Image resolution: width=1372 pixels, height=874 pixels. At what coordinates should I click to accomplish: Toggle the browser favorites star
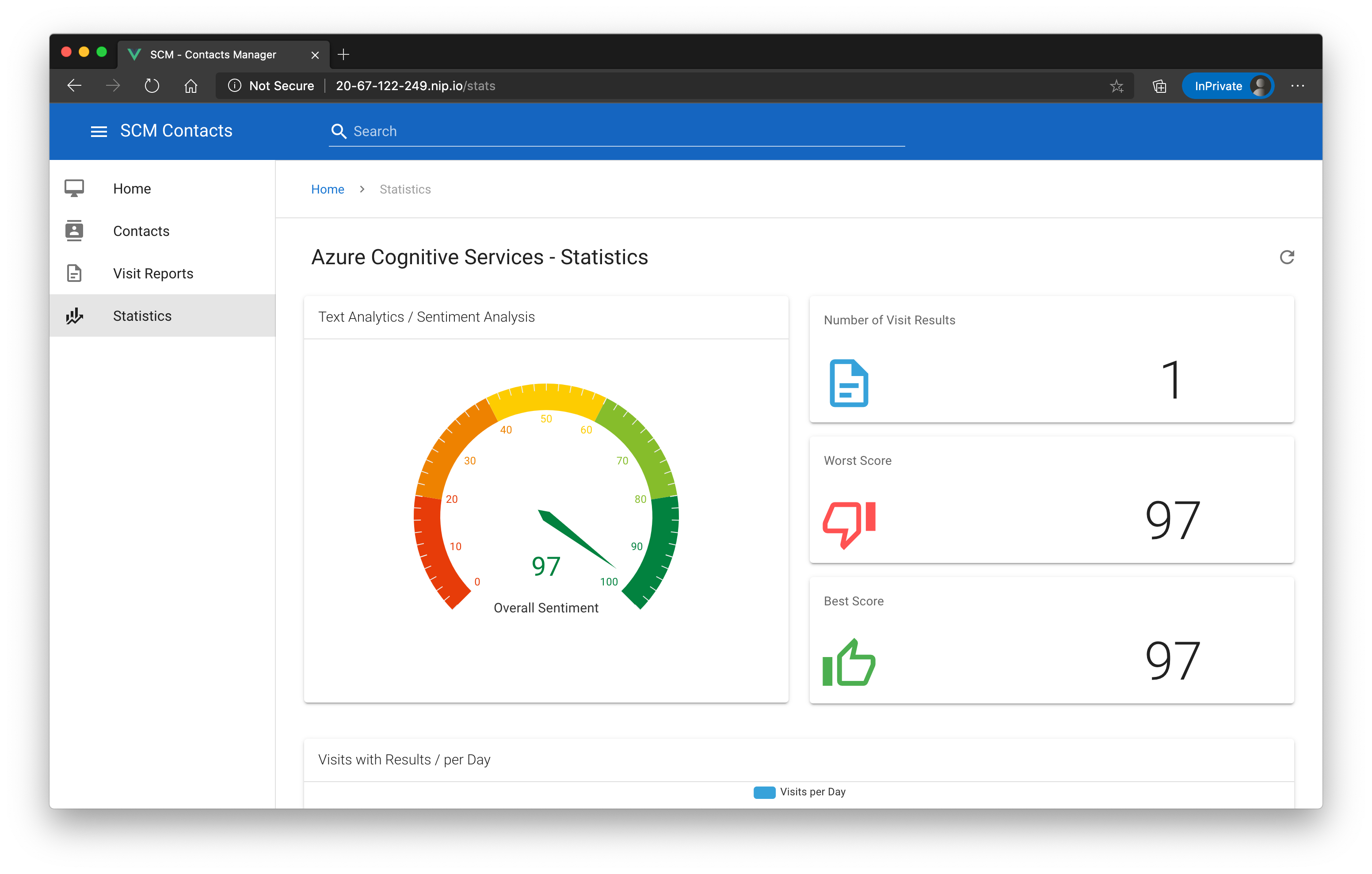pyautogui.click(x=1117, y=85)
